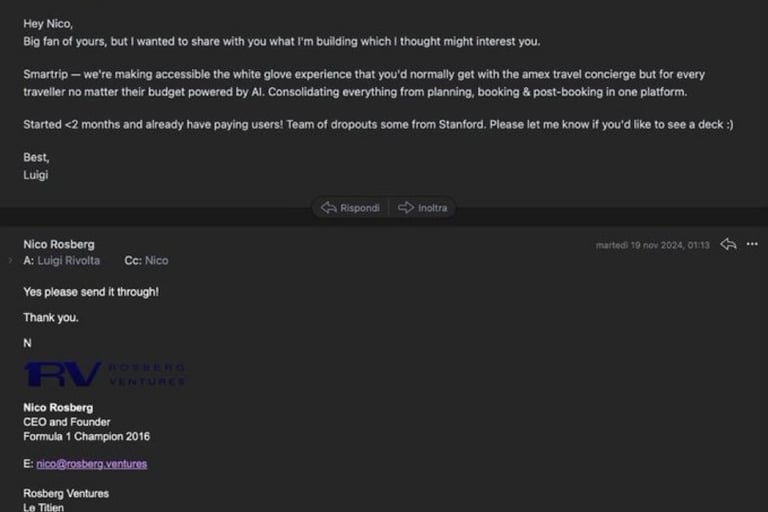Click the "CEO and Founder" signature line

point(67,422)
